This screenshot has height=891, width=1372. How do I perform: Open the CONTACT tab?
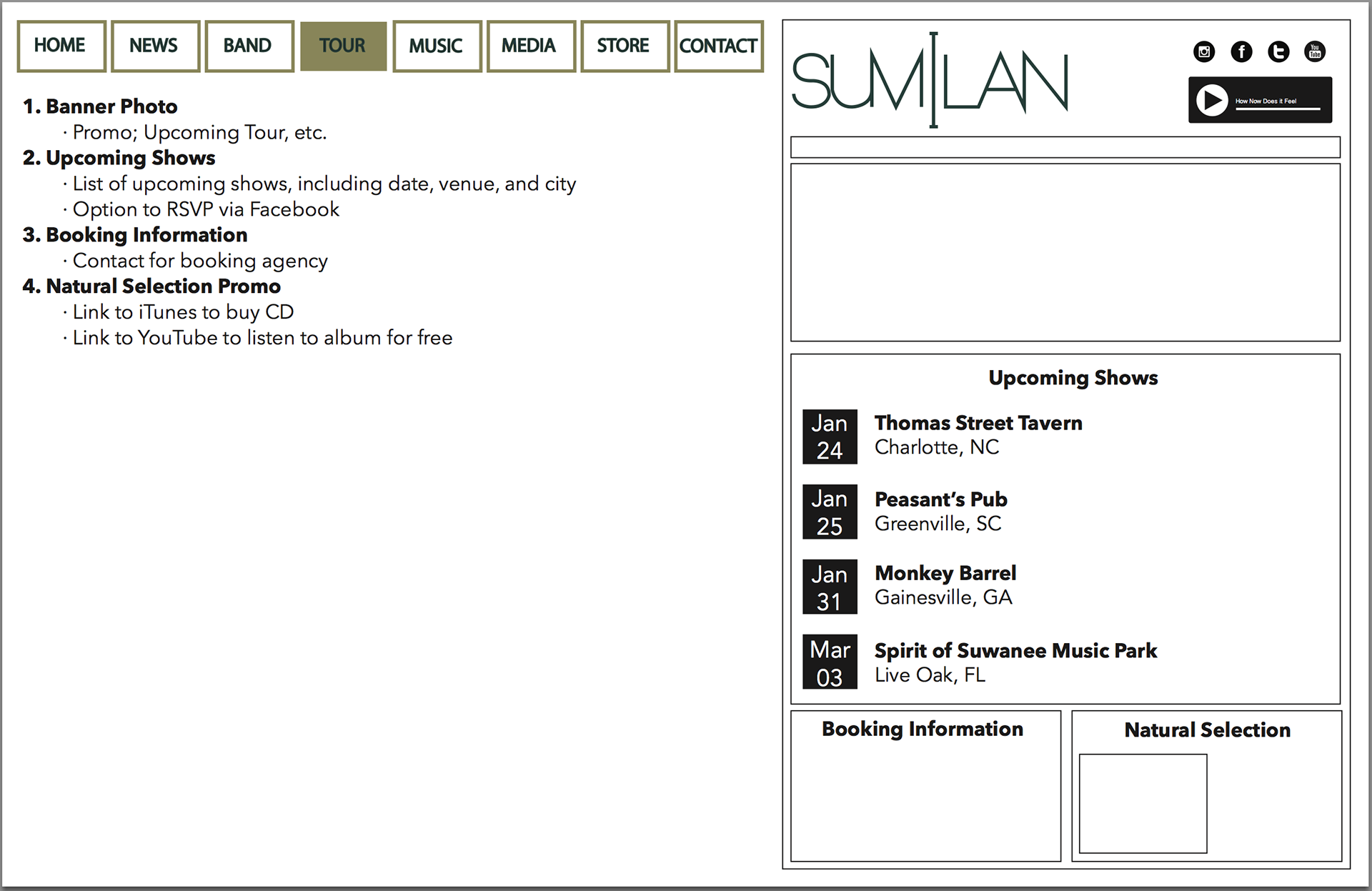[x=718, y=46]
